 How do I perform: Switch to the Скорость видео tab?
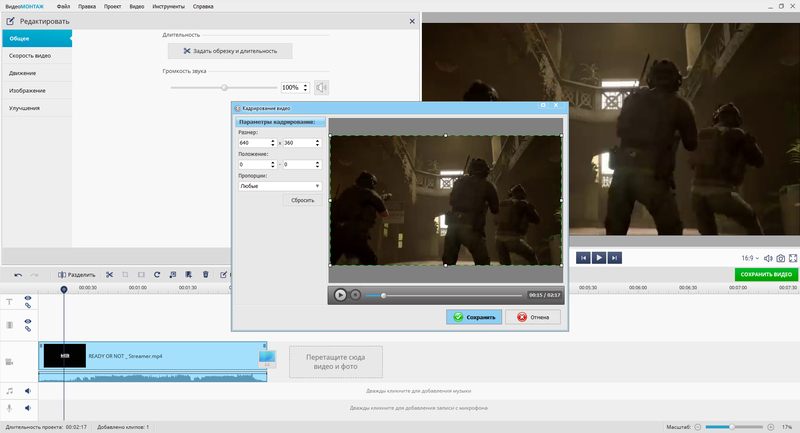tap(37, 56)
